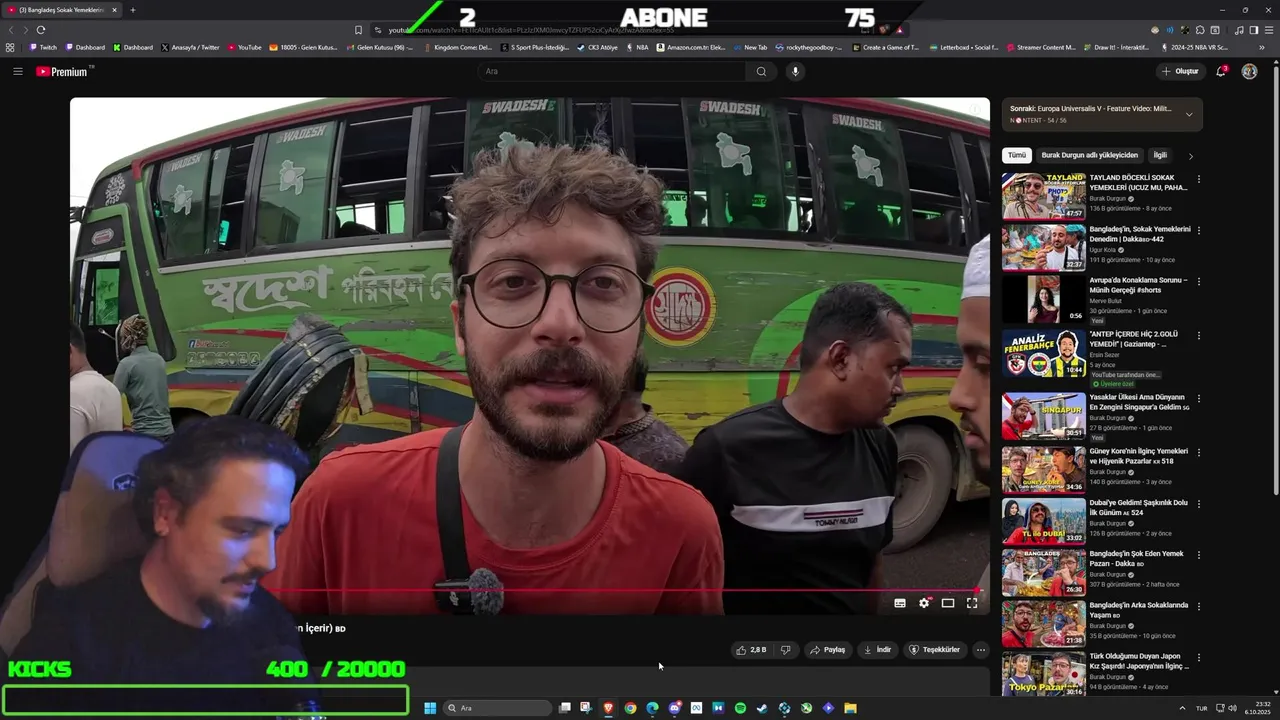Select the Tümü filter chip

[1017, 156]
